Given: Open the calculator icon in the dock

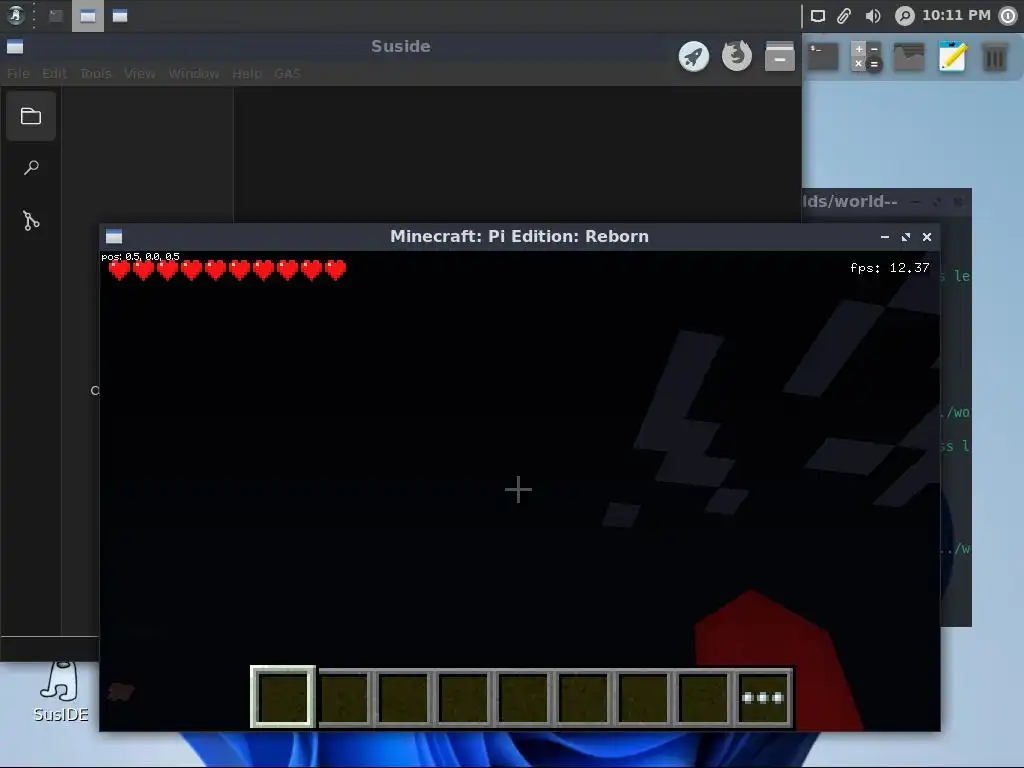Looking at the screenshot, I should pos(866,56).
